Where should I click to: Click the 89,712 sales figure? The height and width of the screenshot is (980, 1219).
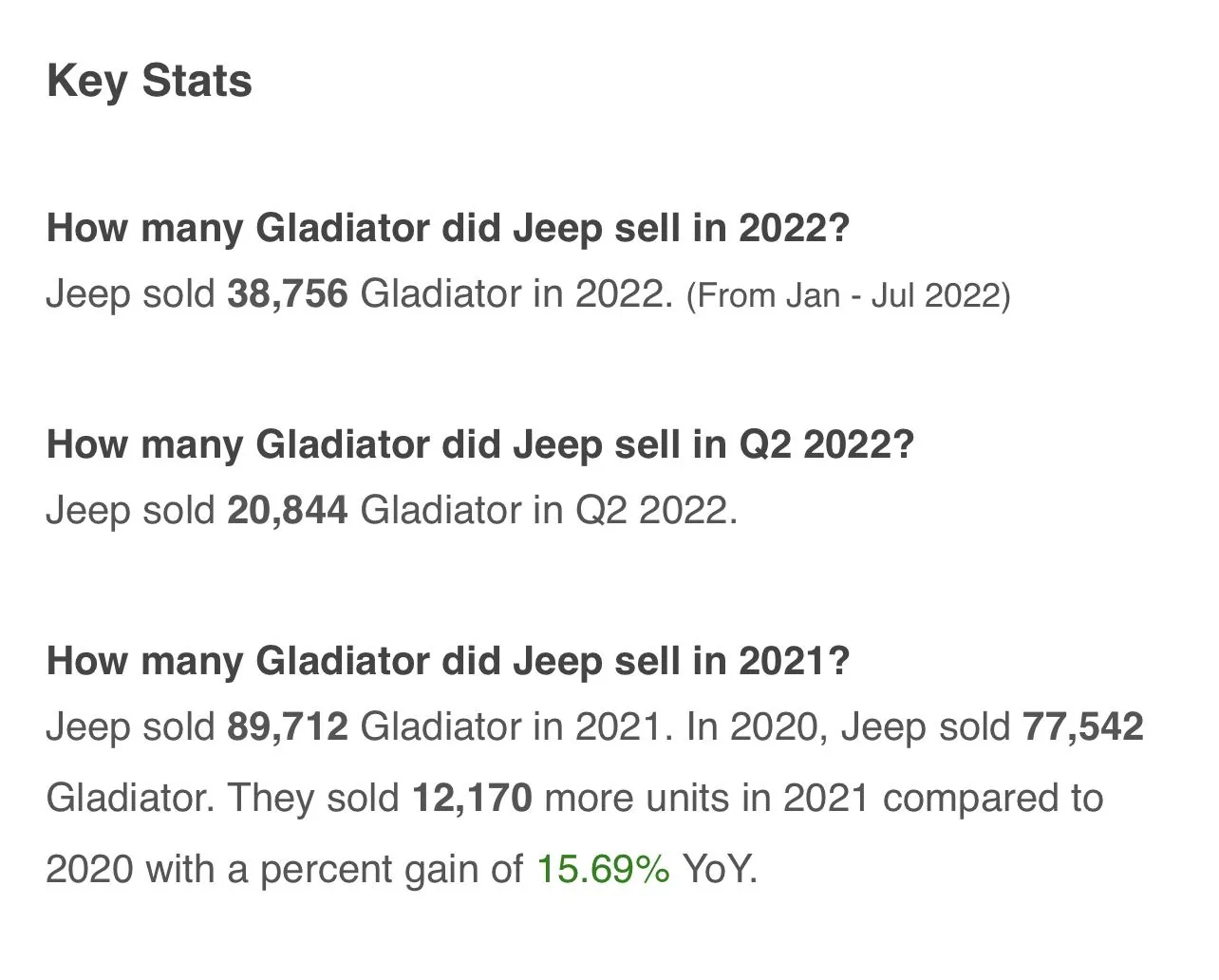pyautogui.click(x=288, y=726)
